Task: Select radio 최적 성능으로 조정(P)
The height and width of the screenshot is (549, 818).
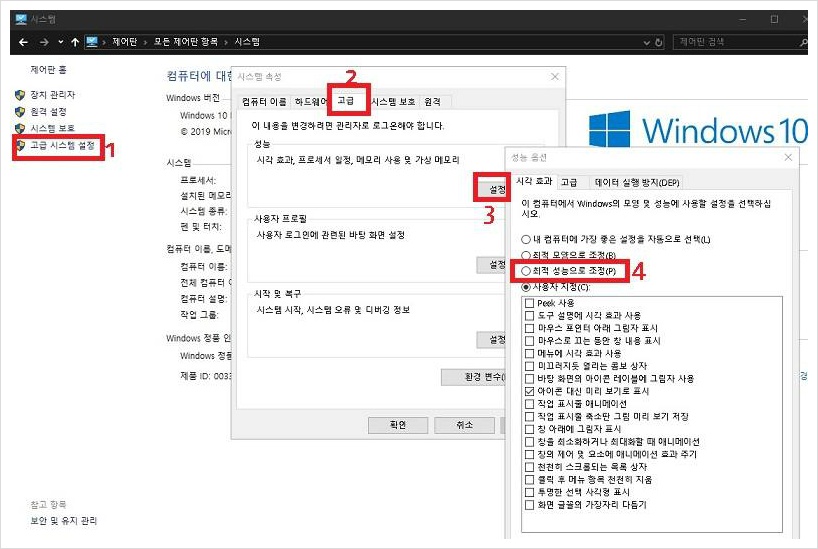Action: tap(526, 271)
